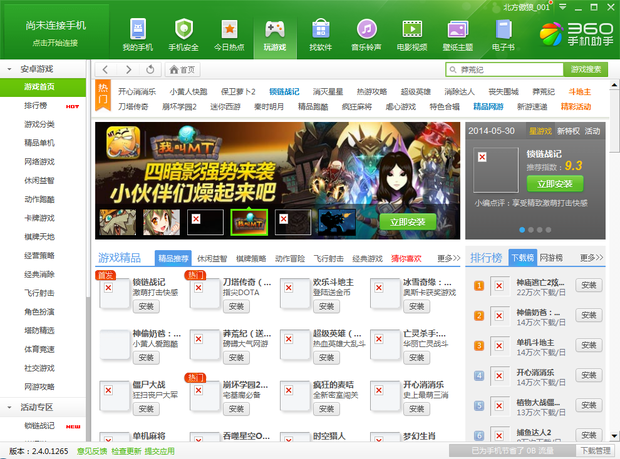Collapse the 安卓游戏 sidebar section
The width and height of the screenshot is (620, 459).
tap(10, 69)
